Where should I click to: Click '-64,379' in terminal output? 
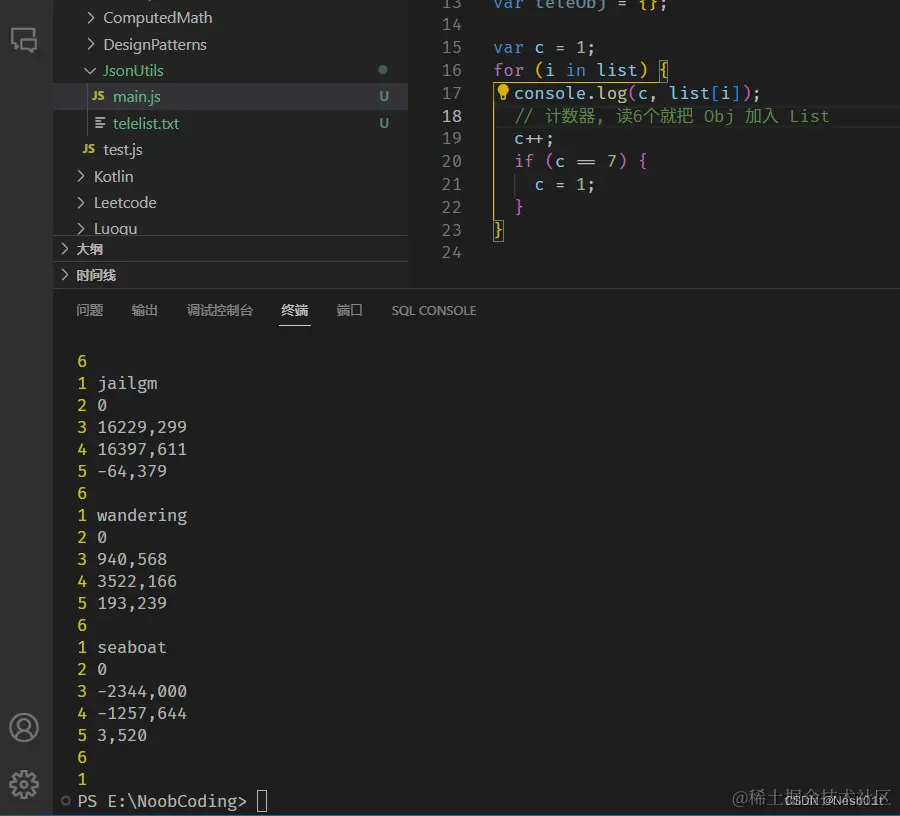tap(131, 471)
